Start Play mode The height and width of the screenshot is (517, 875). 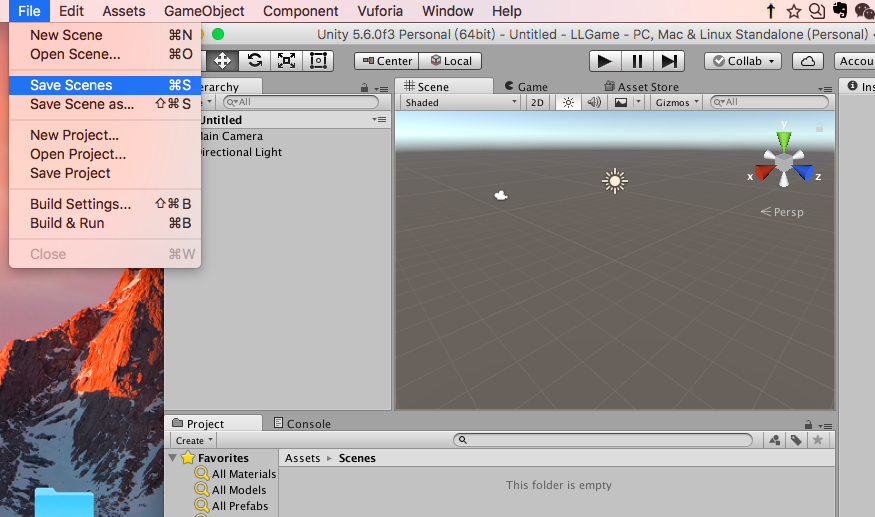click(x=605, y=61)
